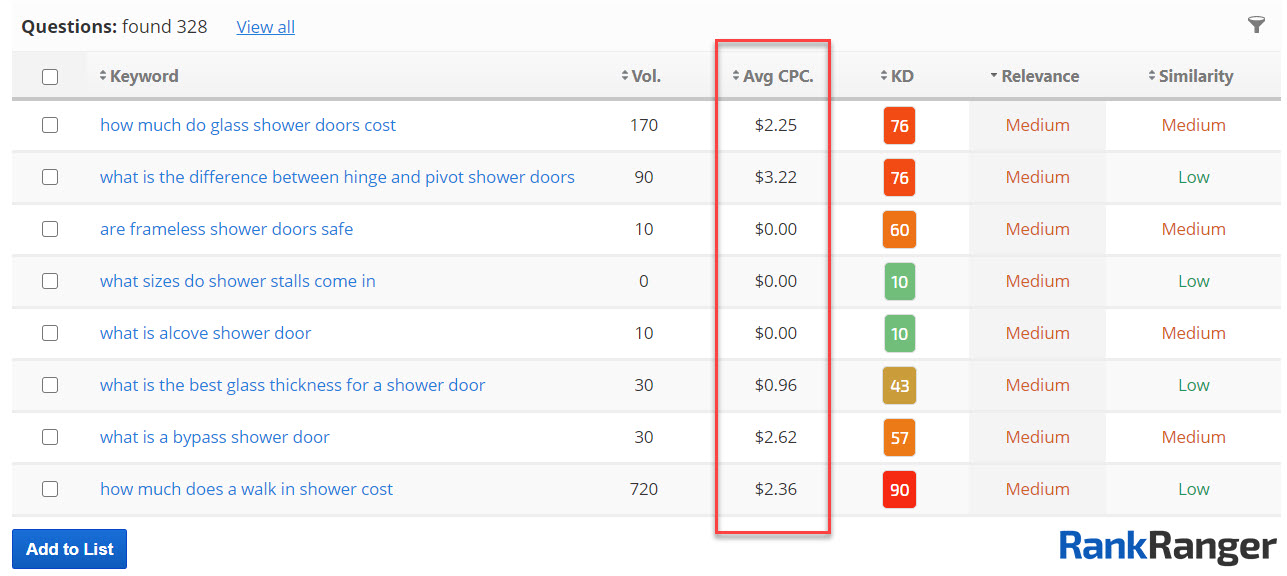Check the box for alcove shower door
Screen dimensions: 1287x576
pos(50,333)
